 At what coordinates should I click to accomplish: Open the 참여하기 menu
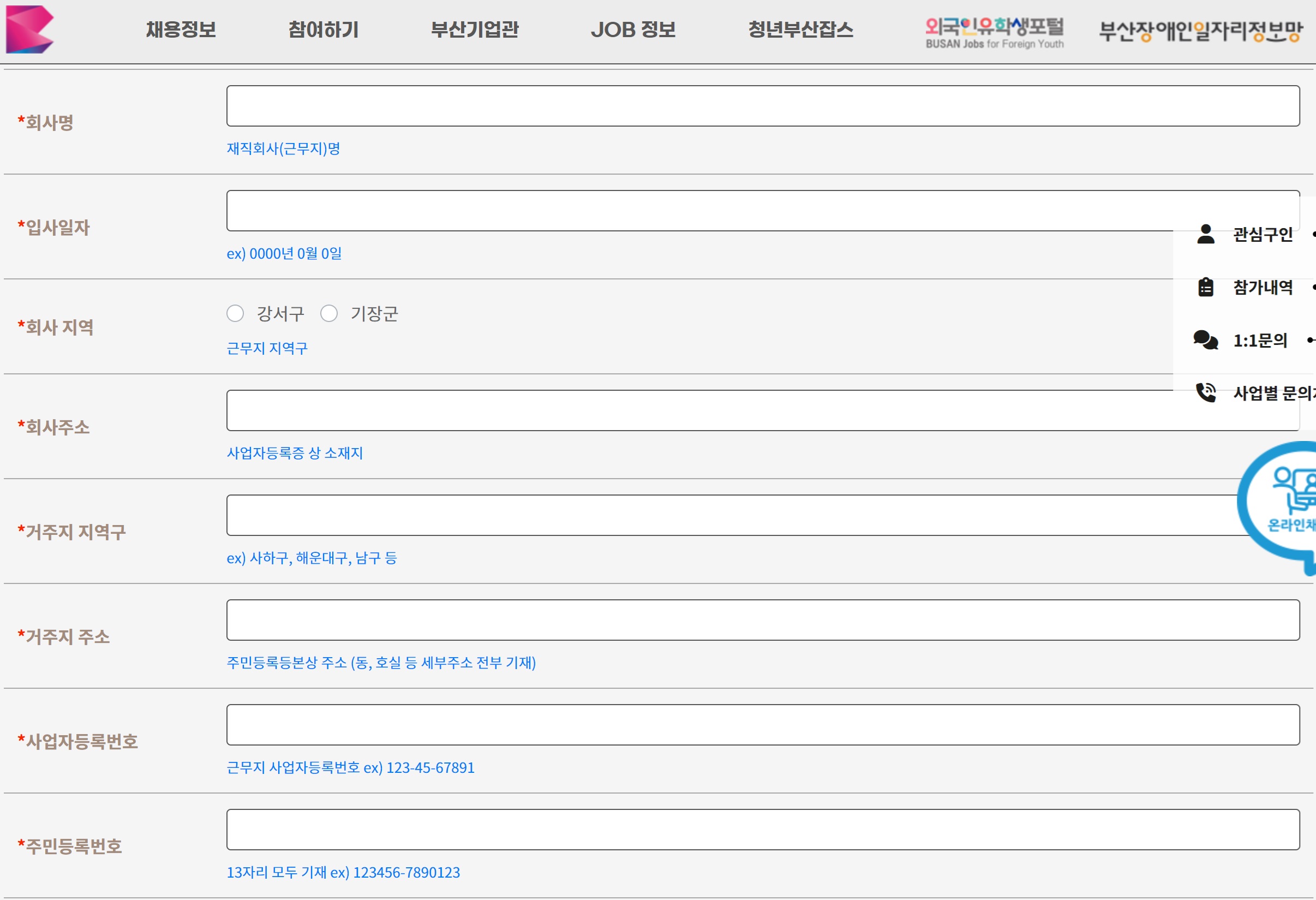click(324, 29)
